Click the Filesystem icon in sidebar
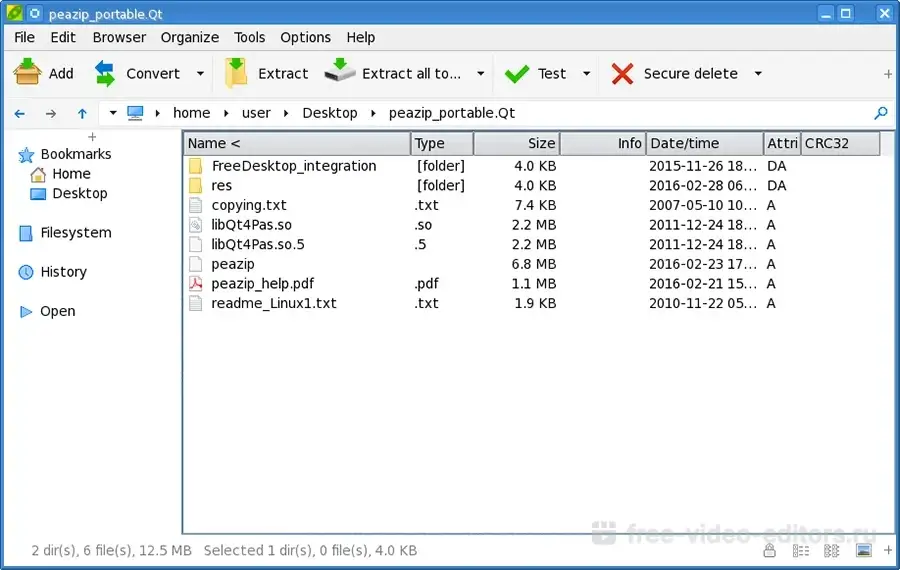This screenshot has width=900, height=570. pyautogui.click(x=26, y=233)
